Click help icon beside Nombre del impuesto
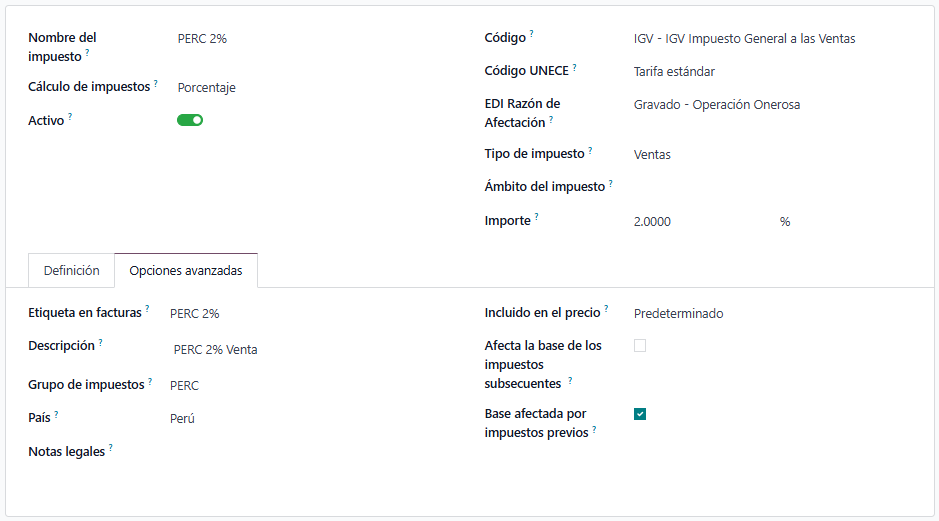The image size is (939, 521). click(x=87, y=53)
